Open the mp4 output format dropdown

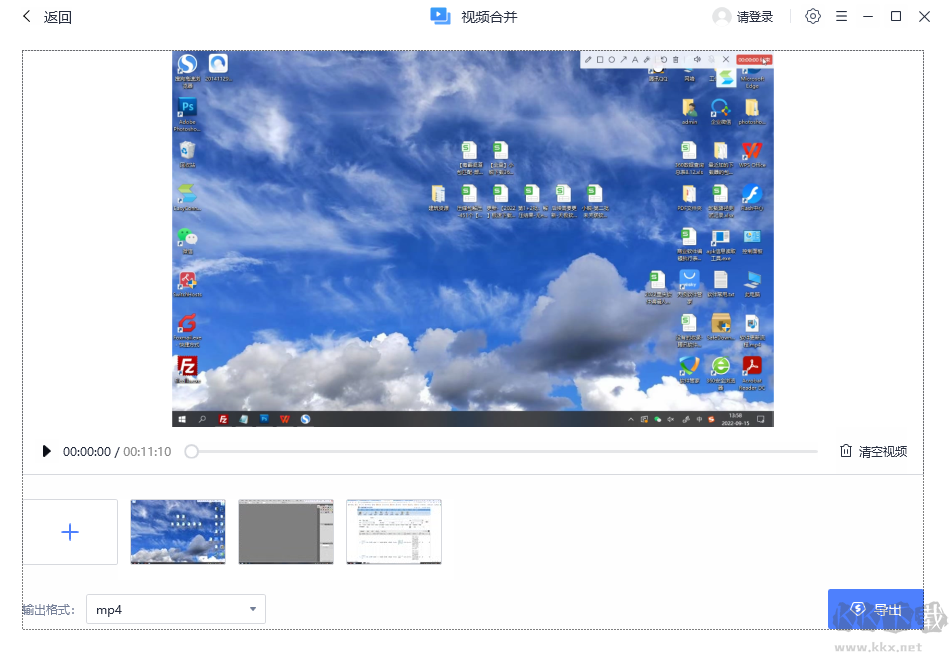(175, 609)
